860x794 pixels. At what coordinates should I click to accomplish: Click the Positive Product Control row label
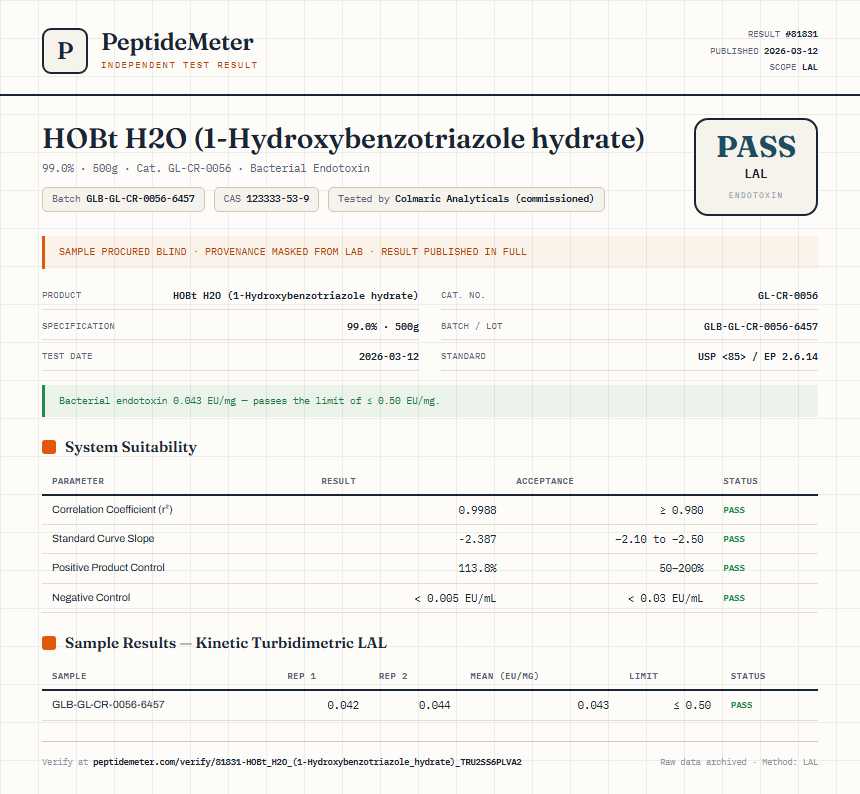[x=108, y=568]
